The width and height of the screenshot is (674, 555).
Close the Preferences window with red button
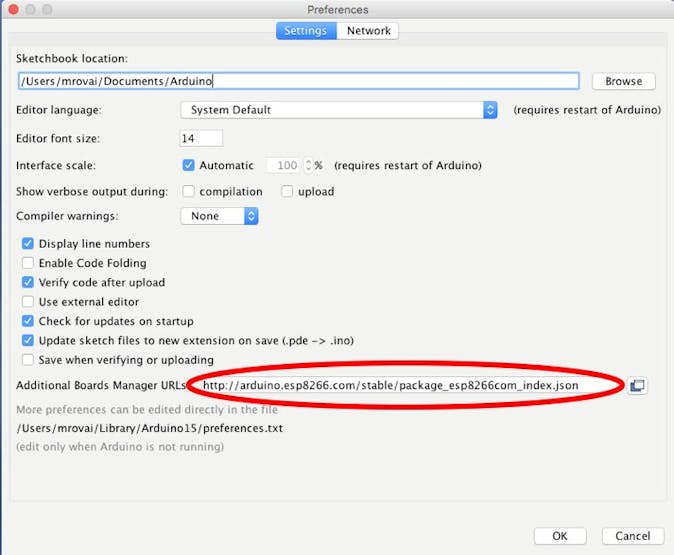[x=13, y=9]
